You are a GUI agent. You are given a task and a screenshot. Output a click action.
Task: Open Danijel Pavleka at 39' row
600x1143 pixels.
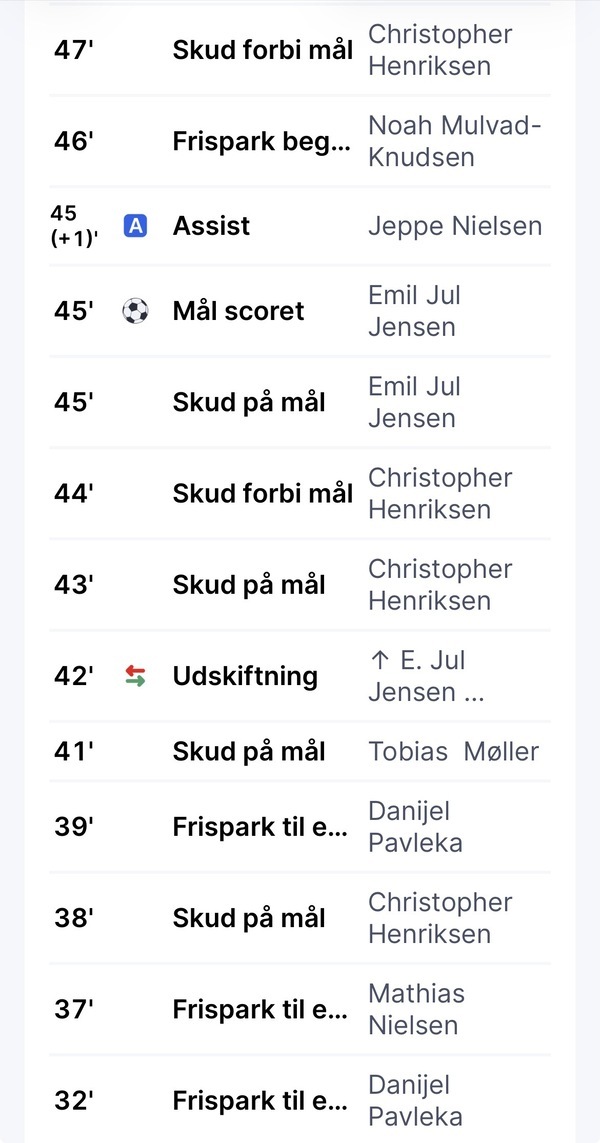pyautogui.click(x=415, y=827)
